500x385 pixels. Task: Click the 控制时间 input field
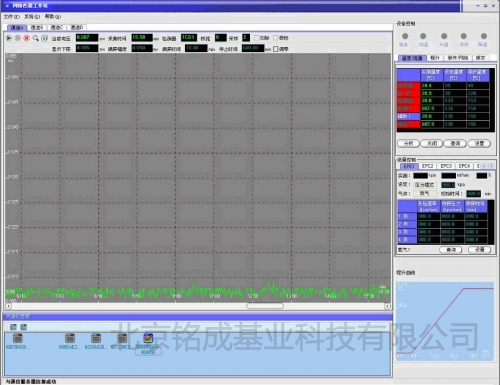[474, 193]
